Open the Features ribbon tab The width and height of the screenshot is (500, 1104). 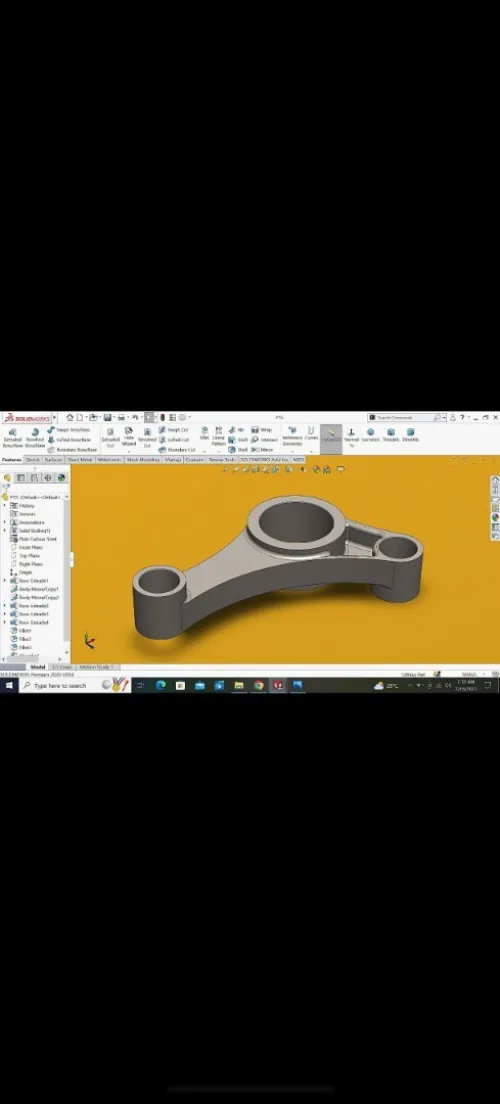12,460
